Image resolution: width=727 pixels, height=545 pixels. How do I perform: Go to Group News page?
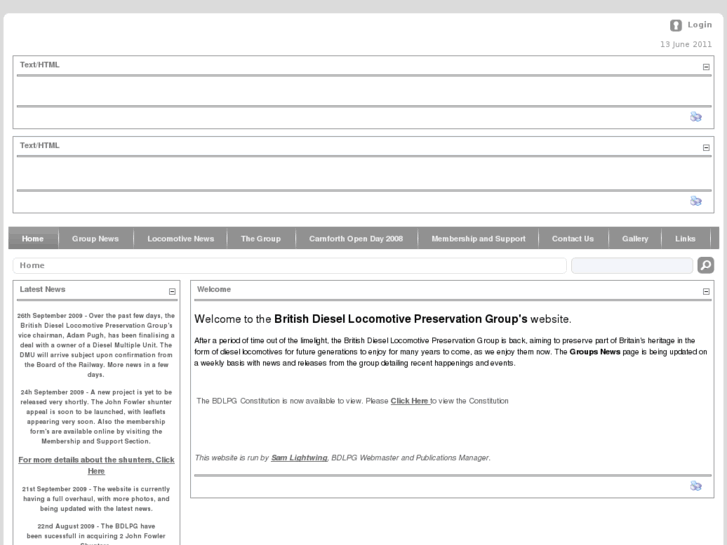pyautogui.click(x=96, y=238)
